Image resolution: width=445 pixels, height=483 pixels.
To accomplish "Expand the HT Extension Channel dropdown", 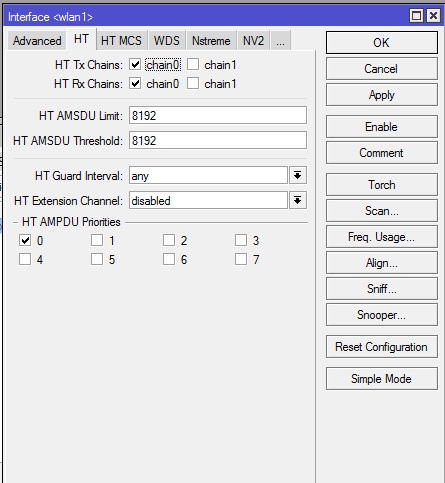I will click(x=298, y=200).
